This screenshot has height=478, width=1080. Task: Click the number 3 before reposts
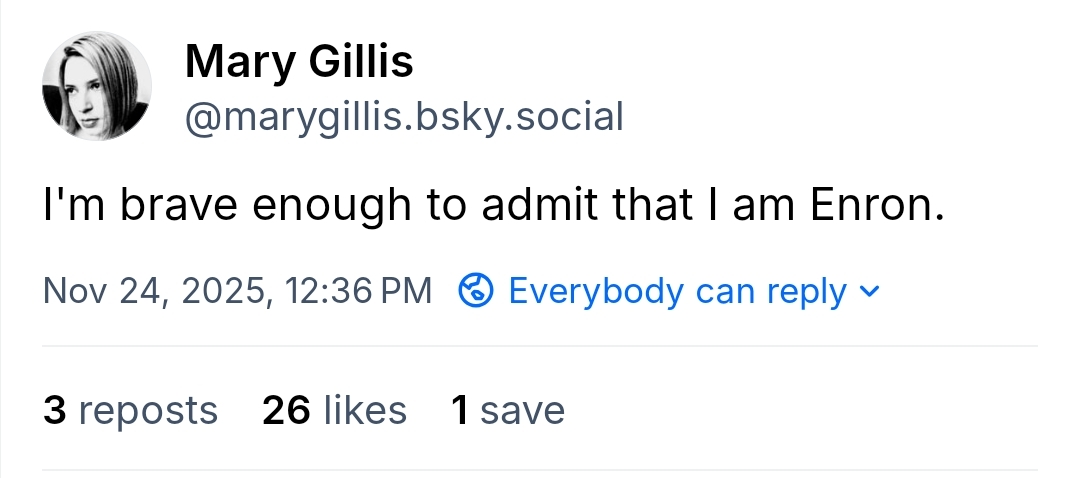[54, 410]
